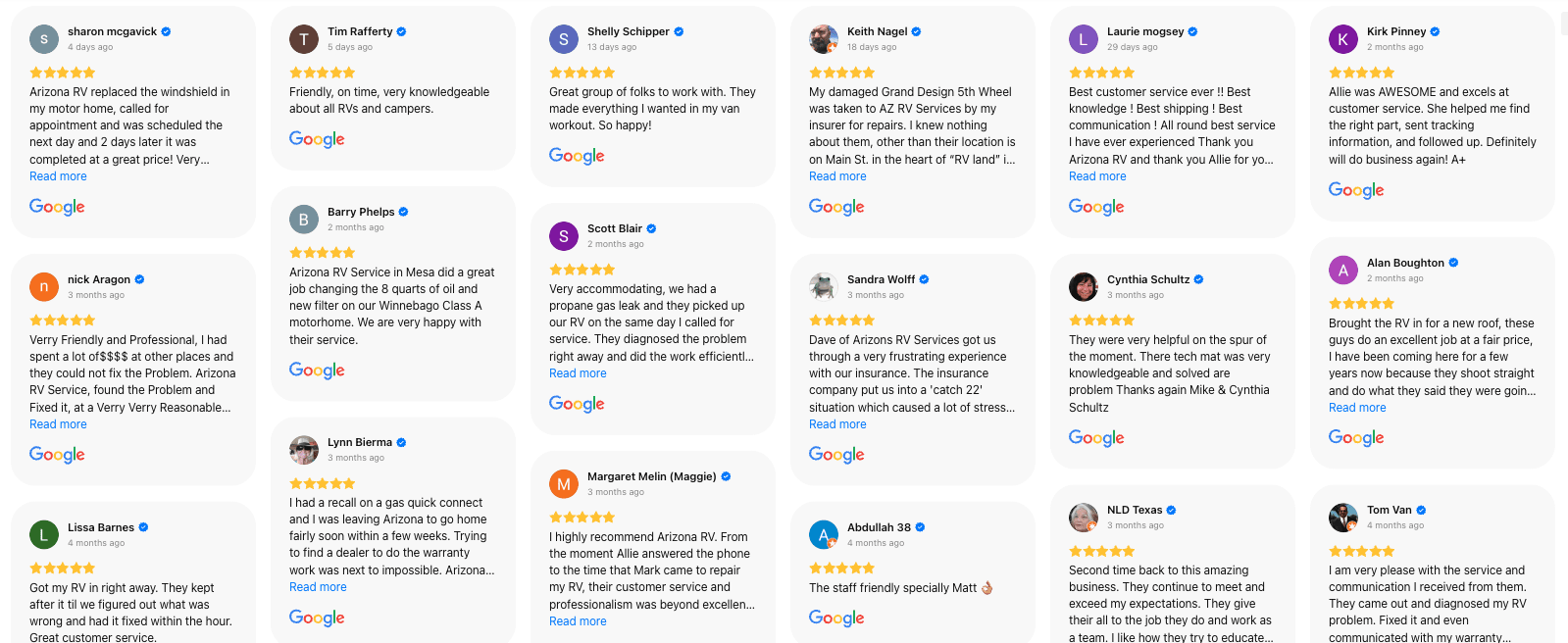The width and height of the screenshot is (1568, 643).
Task: Expand Scott Blair's full review text
Action: tap(578, 373)
